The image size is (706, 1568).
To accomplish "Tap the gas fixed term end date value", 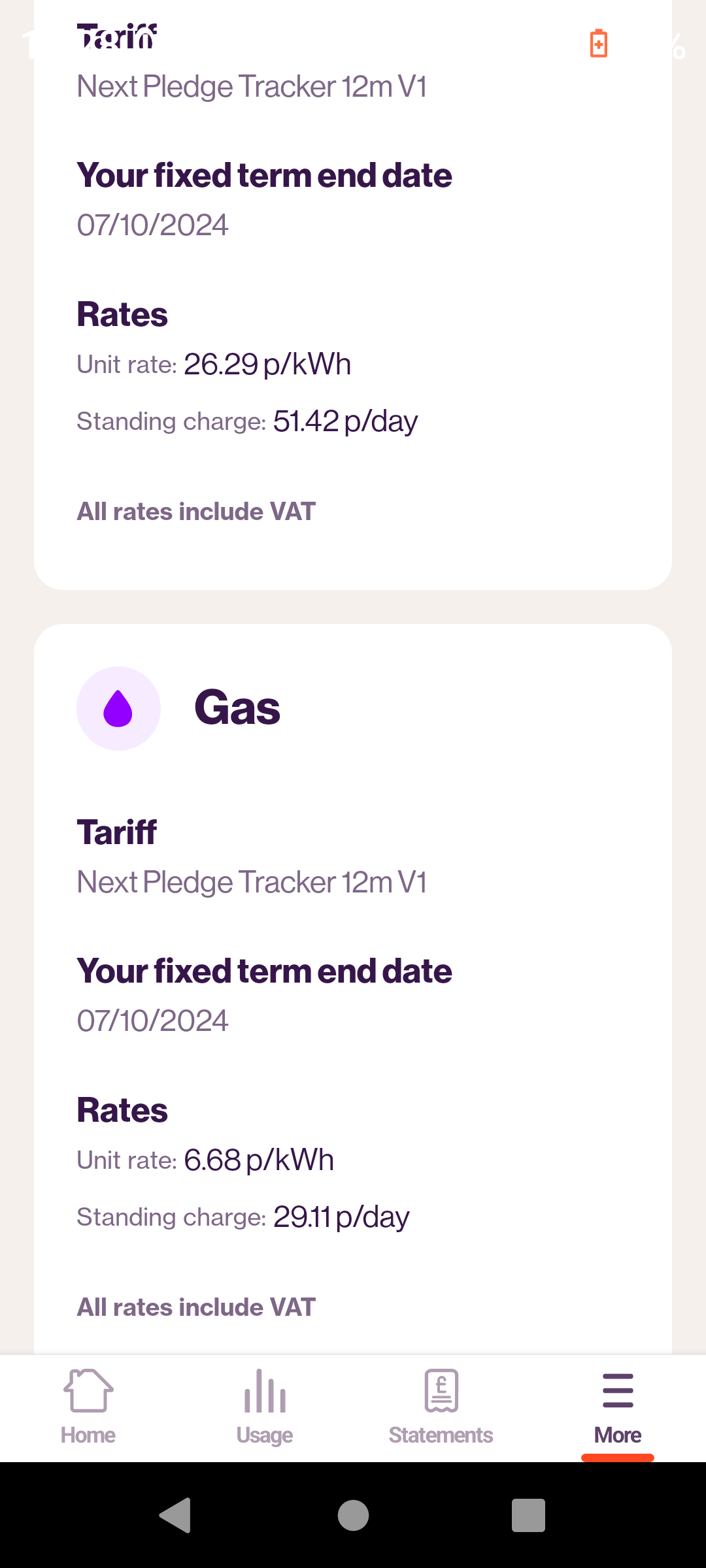I will tap(152, 1021).
